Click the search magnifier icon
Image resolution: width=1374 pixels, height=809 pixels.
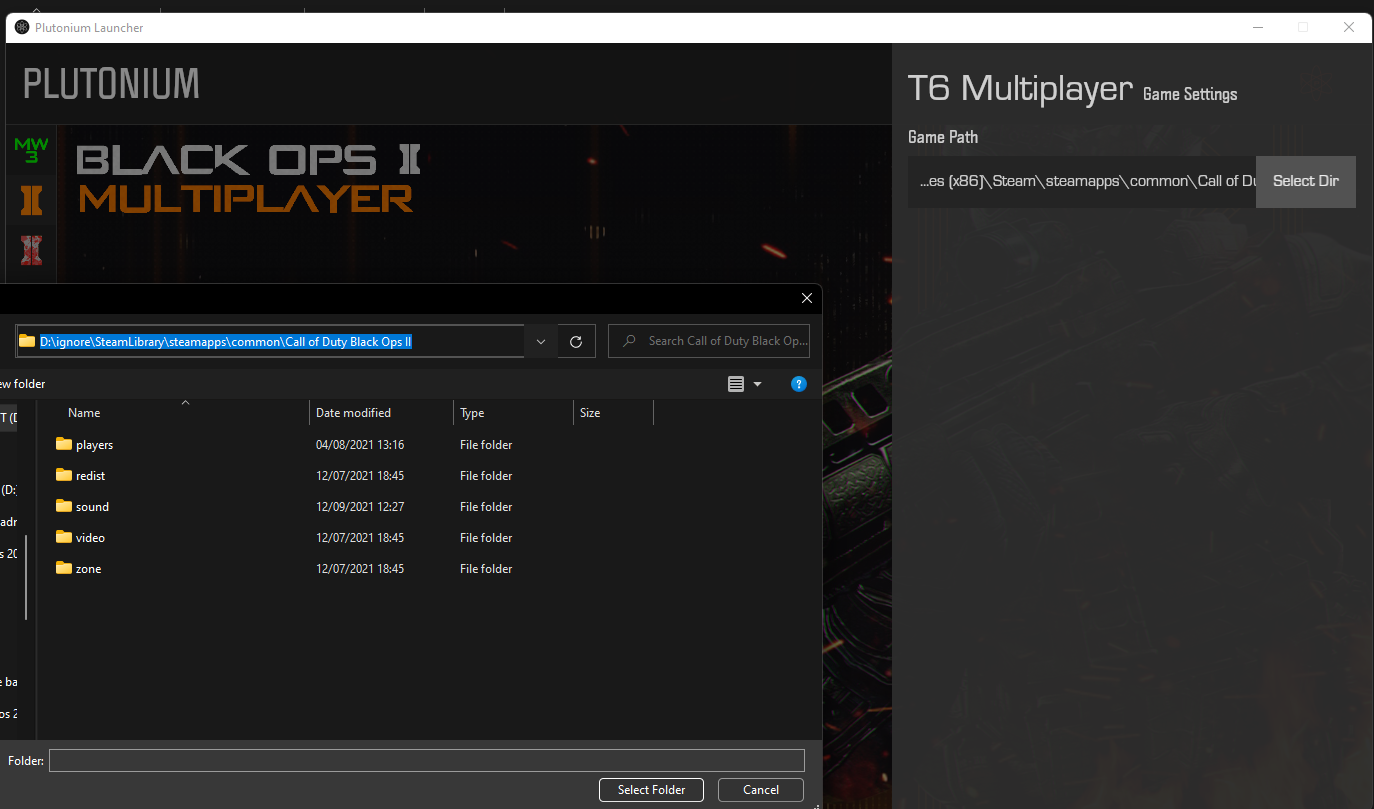[629, 341]
